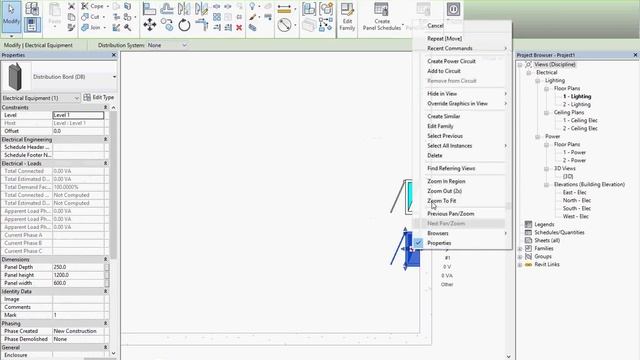Activate the Move tool
Viewport: 640px width, 360px height.
coord(149,25)
